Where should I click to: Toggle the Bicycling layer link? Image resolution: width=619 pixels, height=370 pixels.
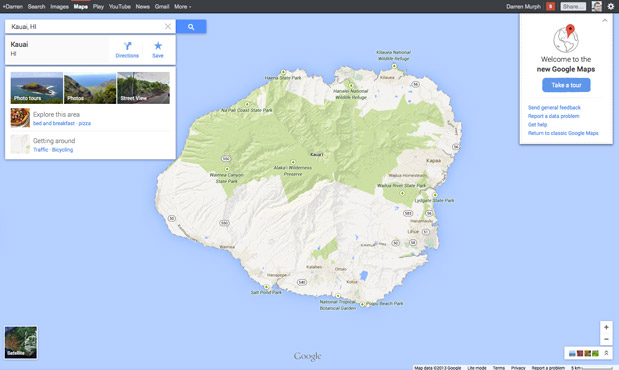[62, 150]
